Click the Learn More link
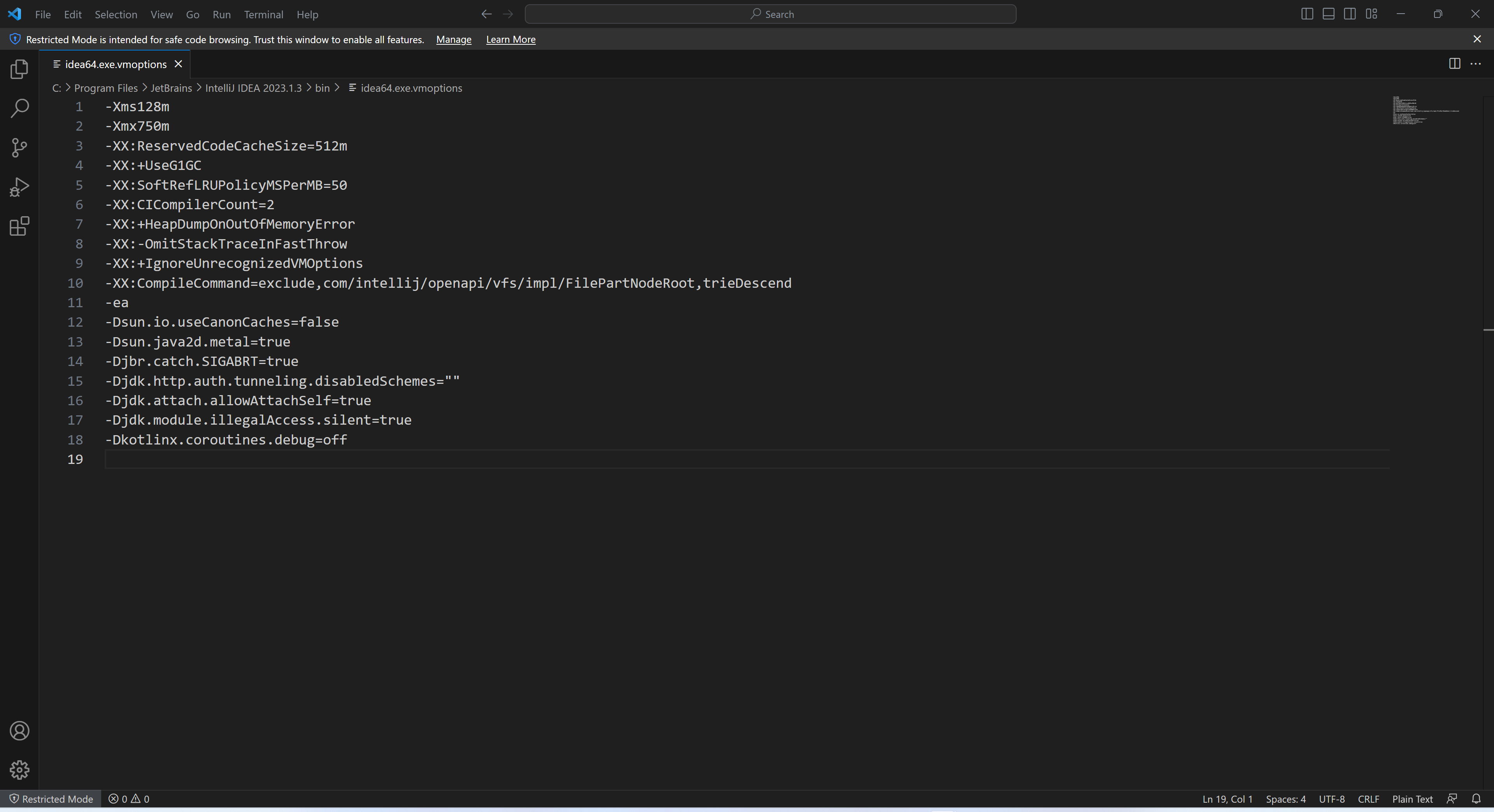 [x=510, y=39]
